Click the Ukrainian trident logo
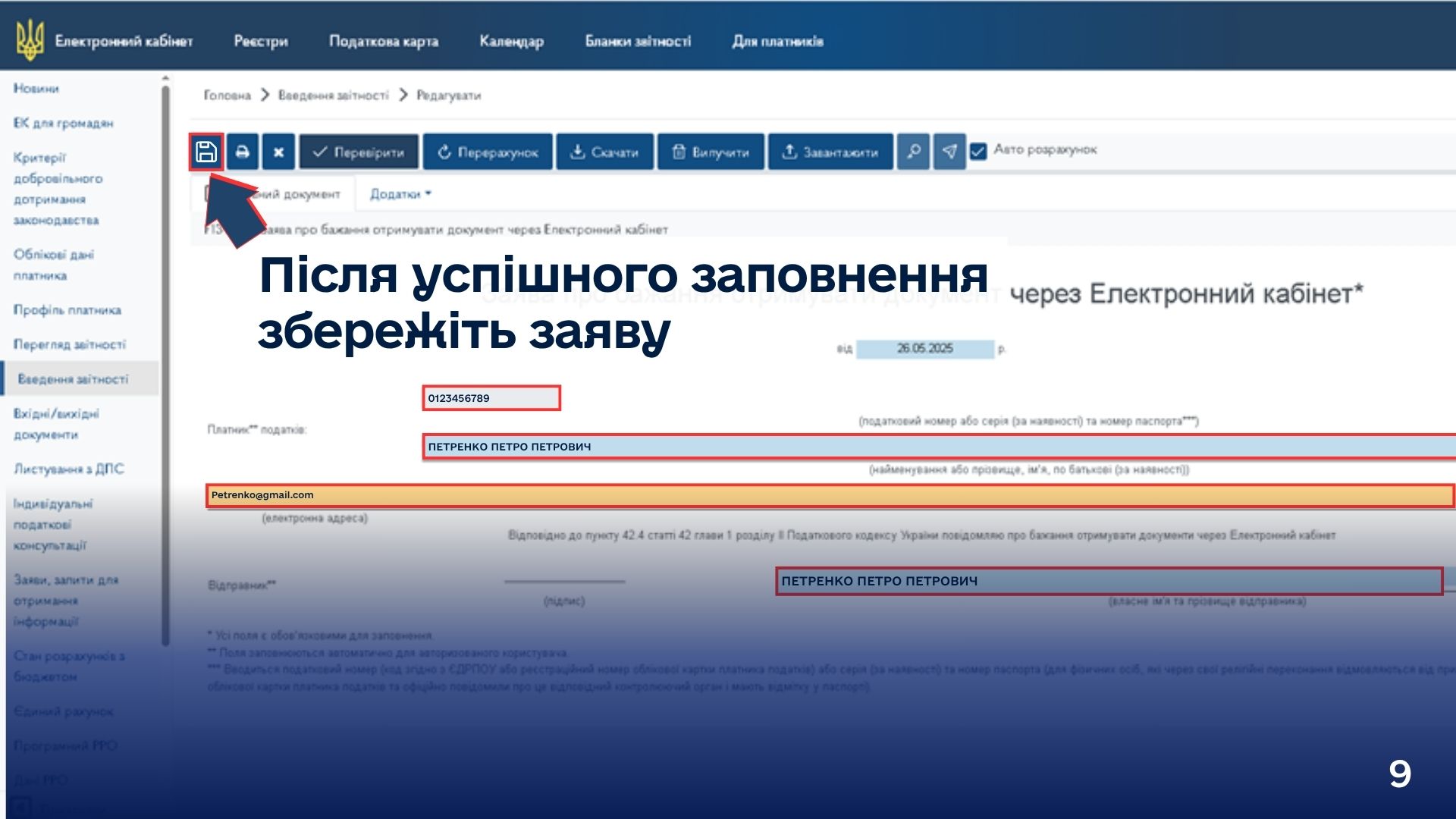This screenshot has height=819, width=1456. (30, 40)
